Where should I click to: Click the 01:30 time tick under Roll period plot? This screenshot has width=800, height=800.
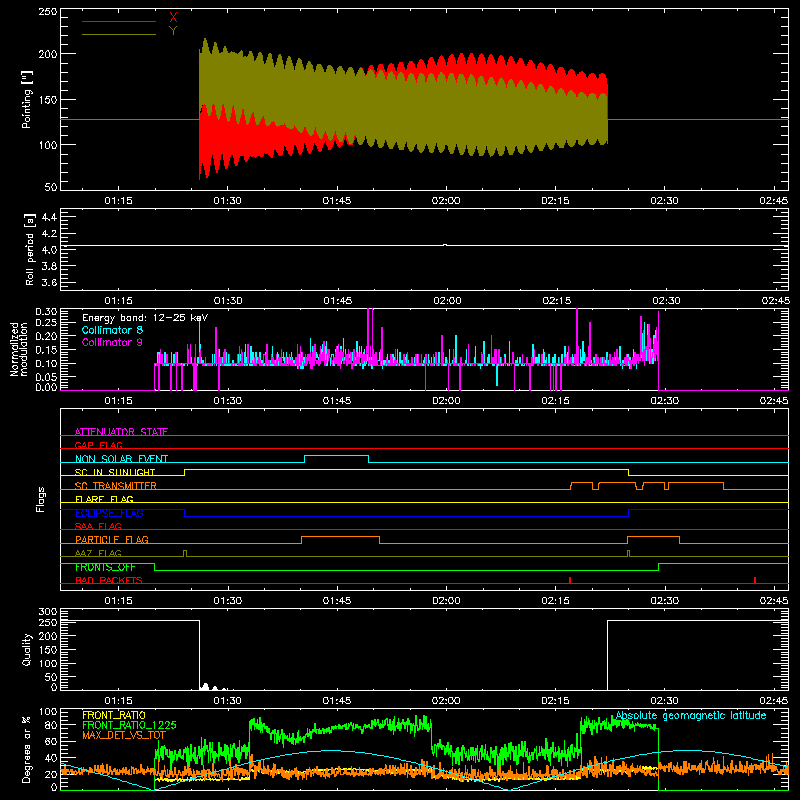pos(228,301)
